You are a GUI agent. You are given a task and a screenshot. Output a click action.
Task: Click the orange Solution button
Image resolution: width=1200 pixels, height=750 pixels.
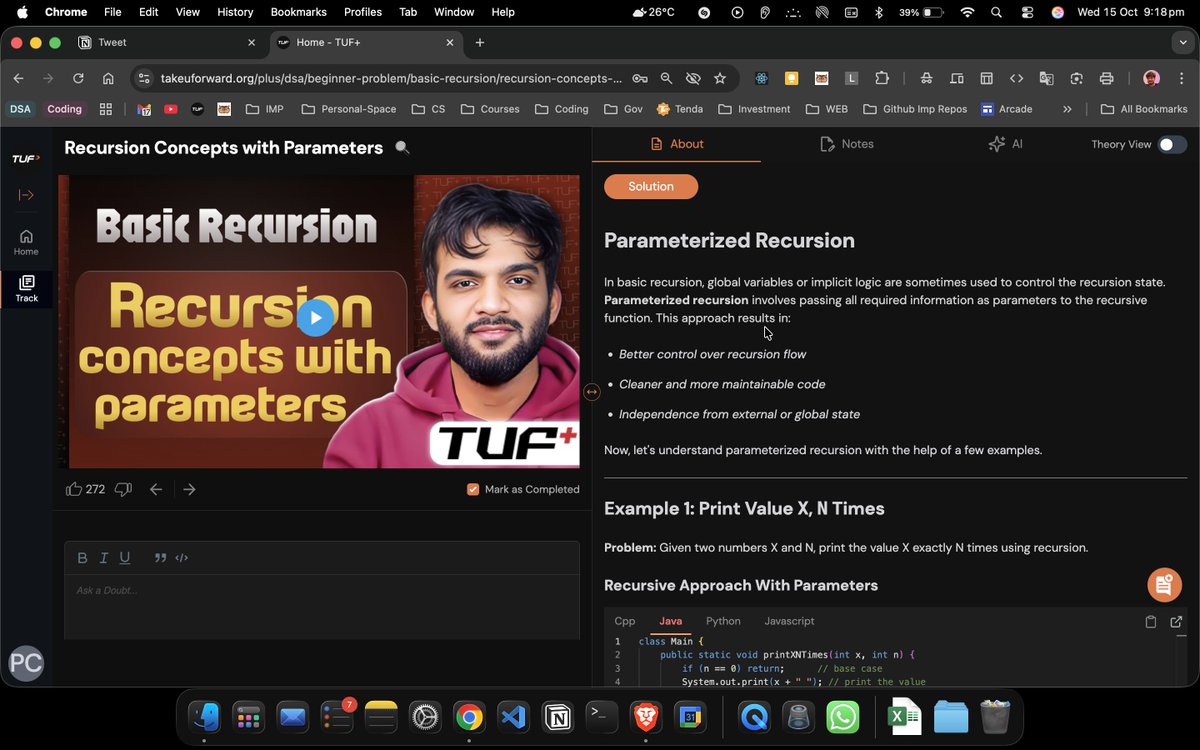pyautogui.click(x=651, y=186)
